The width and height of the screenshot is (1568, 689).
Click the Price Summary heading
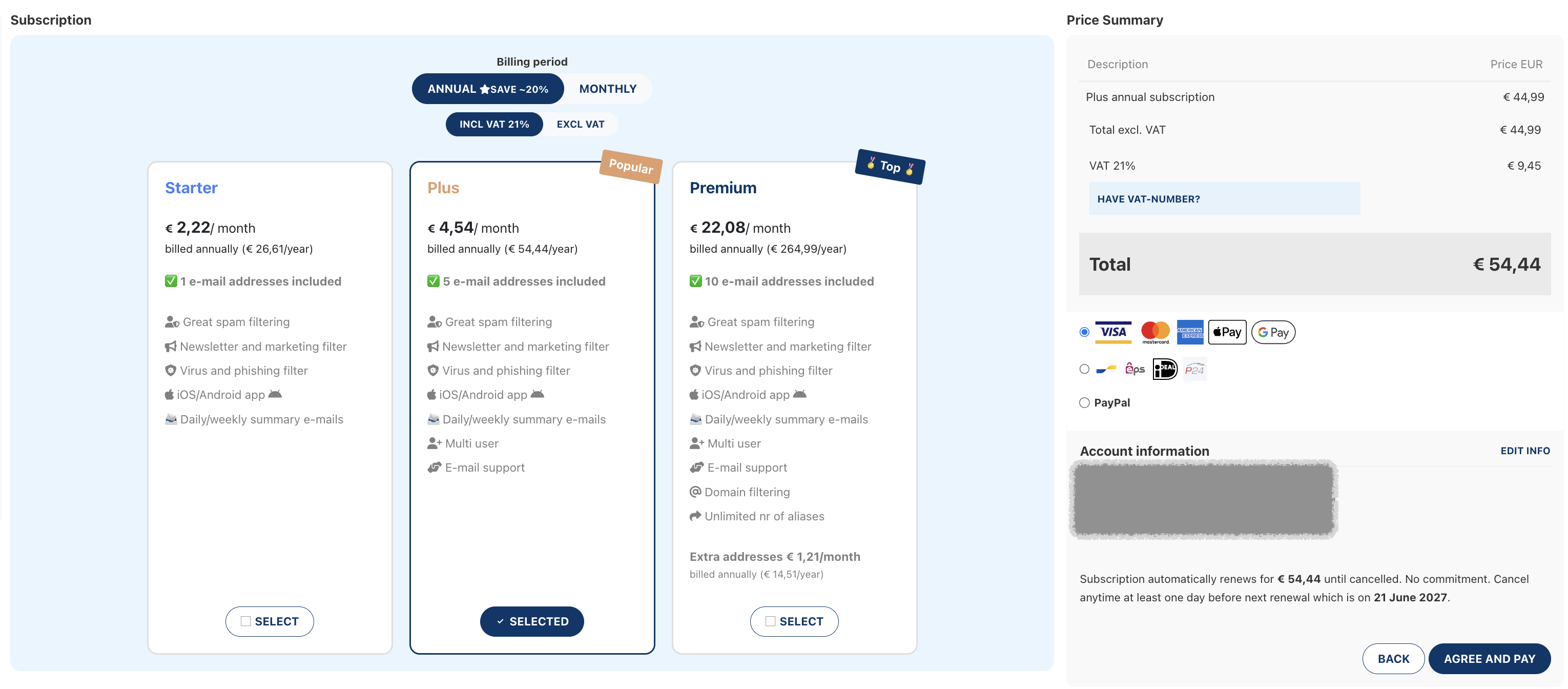point(1114,20)
